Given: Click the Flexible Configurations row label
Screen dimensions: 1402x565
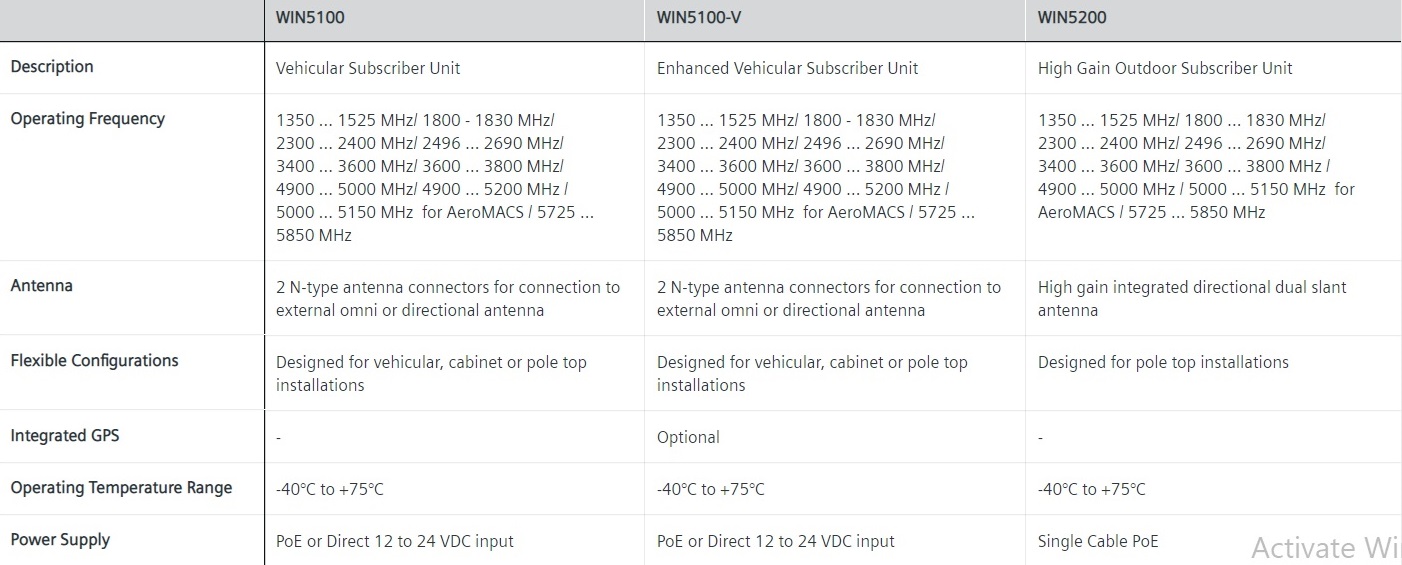Looking at the screenshot, I should (94, 361).
